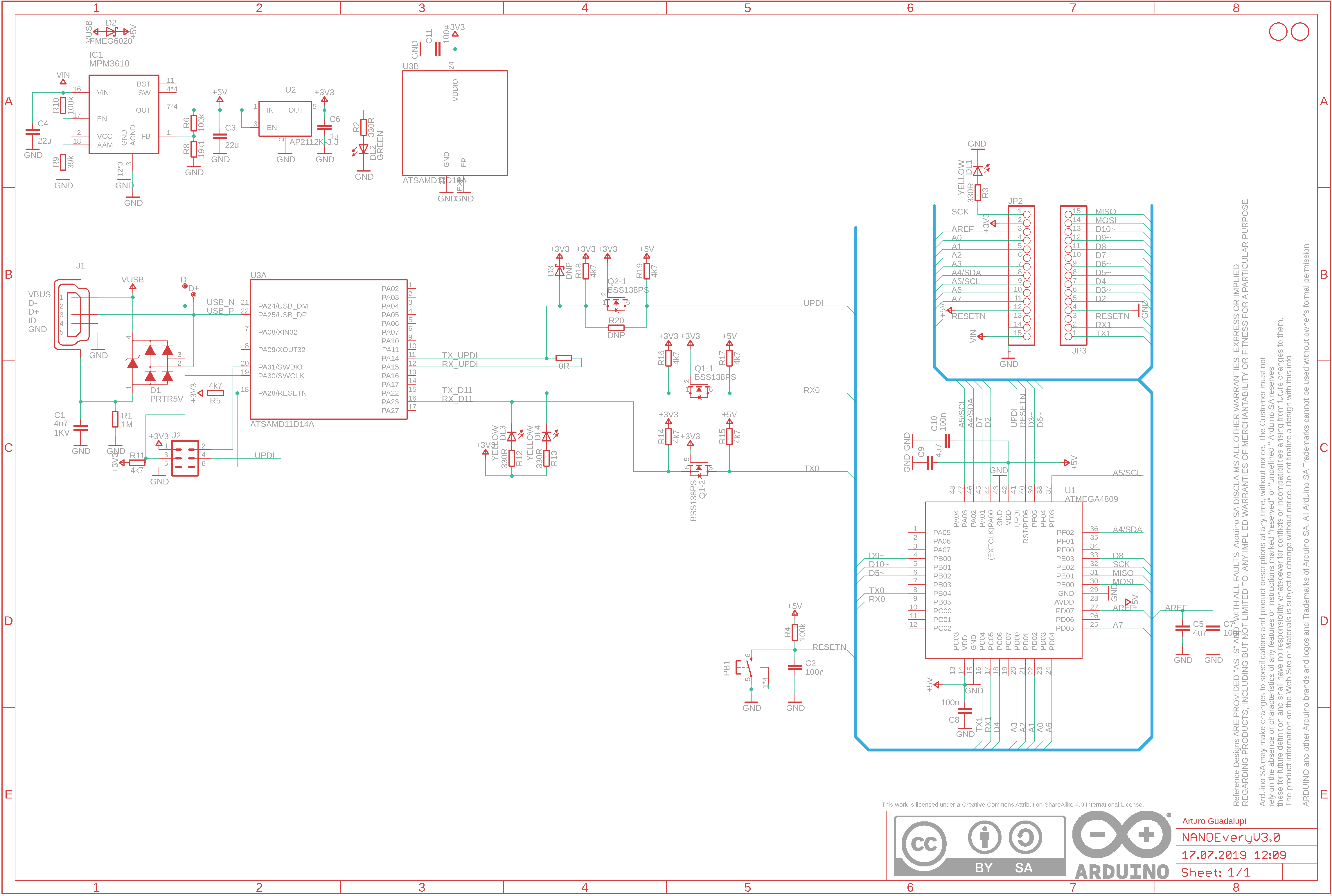Select the R4 100k pull-up resistor

[x=794, y=632]
